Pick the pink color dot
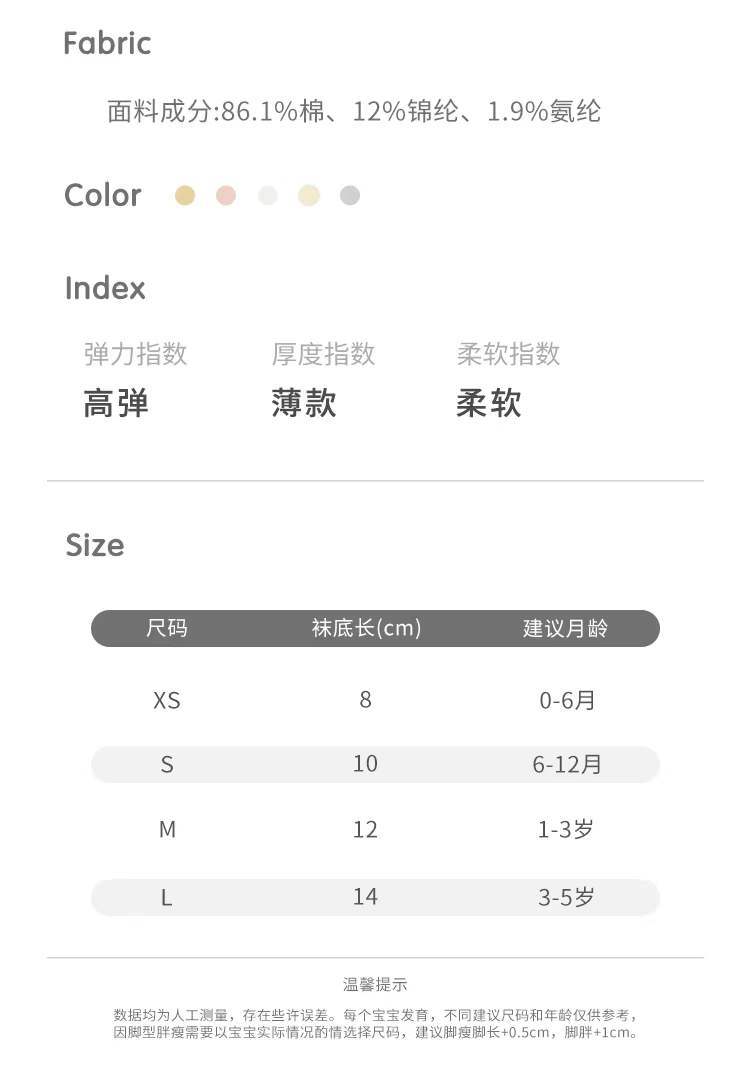 [x=226, y=195]
